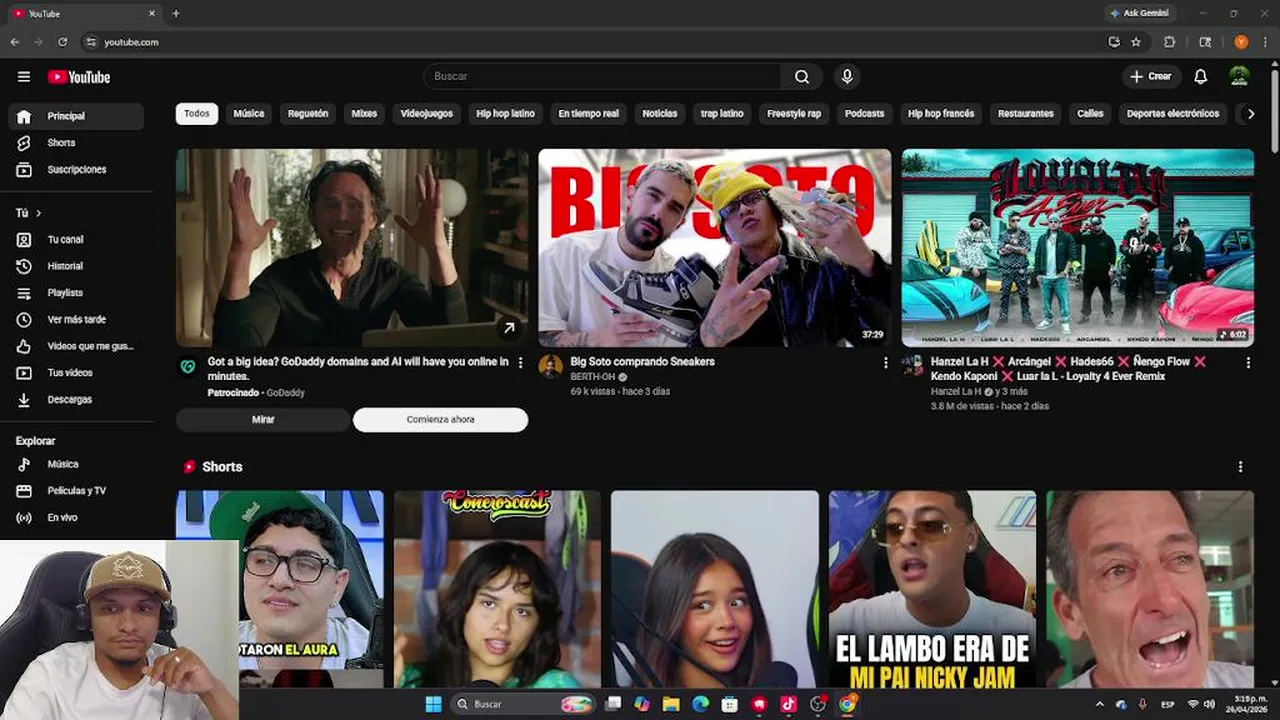The width and height of the screenshot is (1280, 720).
Task: Select the Hip hop francés chip
Action: tap(941, 114)
